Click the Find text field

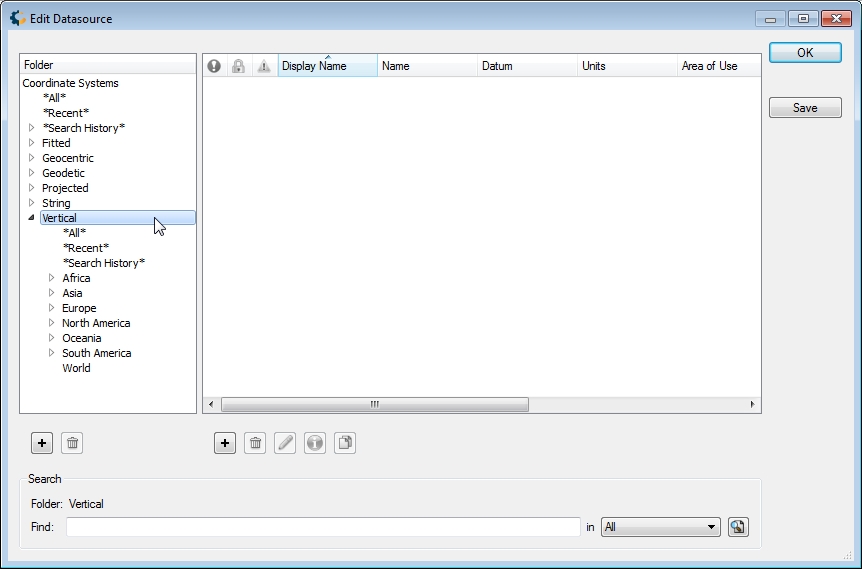pyautogui.click(x=322, y=527)
